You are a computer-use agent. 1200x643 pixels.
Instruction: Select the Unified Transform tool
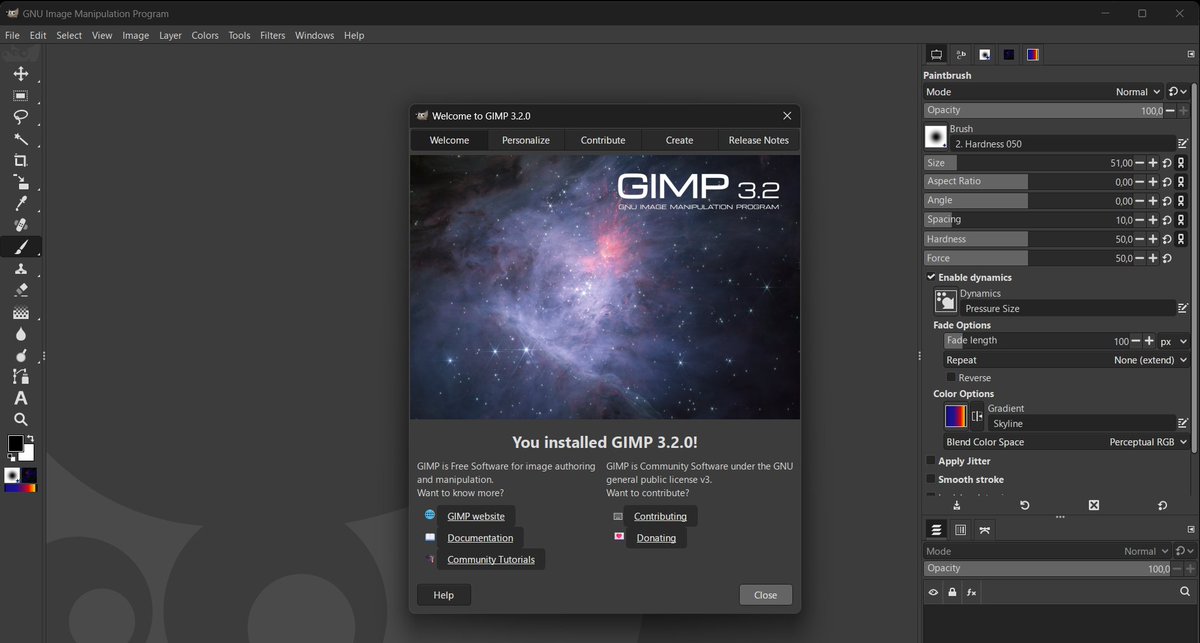(x=20, y=182)
